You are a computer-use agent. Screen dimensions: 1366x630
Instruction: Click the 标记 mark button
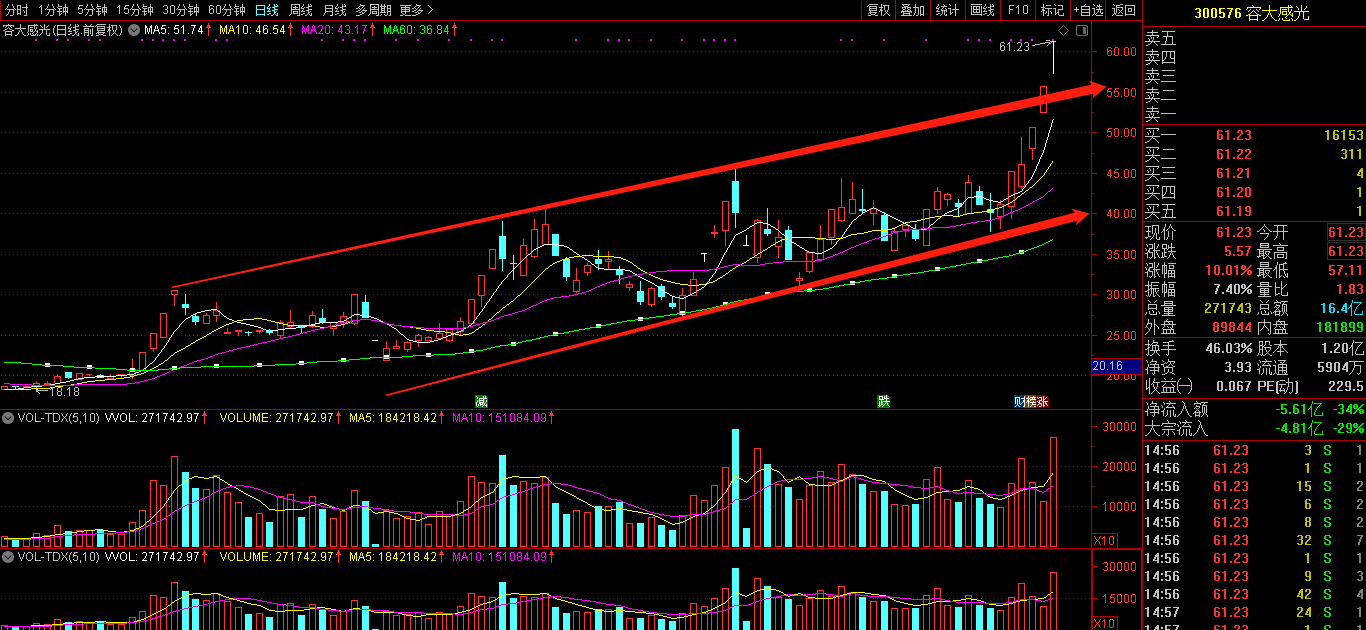point(1052,10)
